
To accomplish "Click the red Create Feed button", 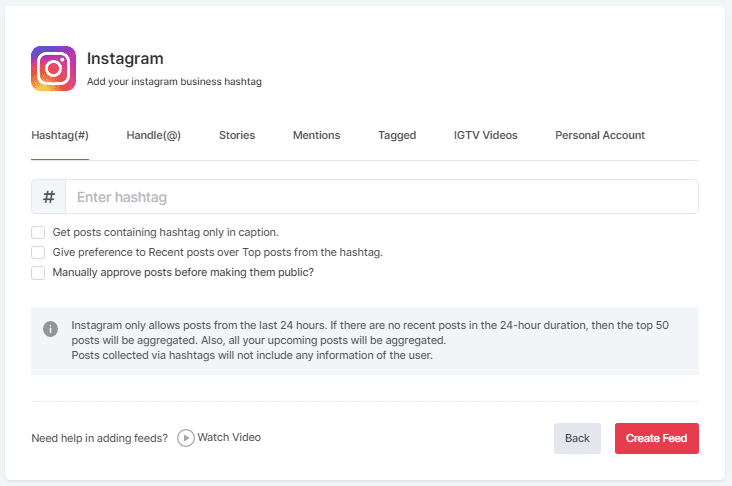I will coord(656,438).
